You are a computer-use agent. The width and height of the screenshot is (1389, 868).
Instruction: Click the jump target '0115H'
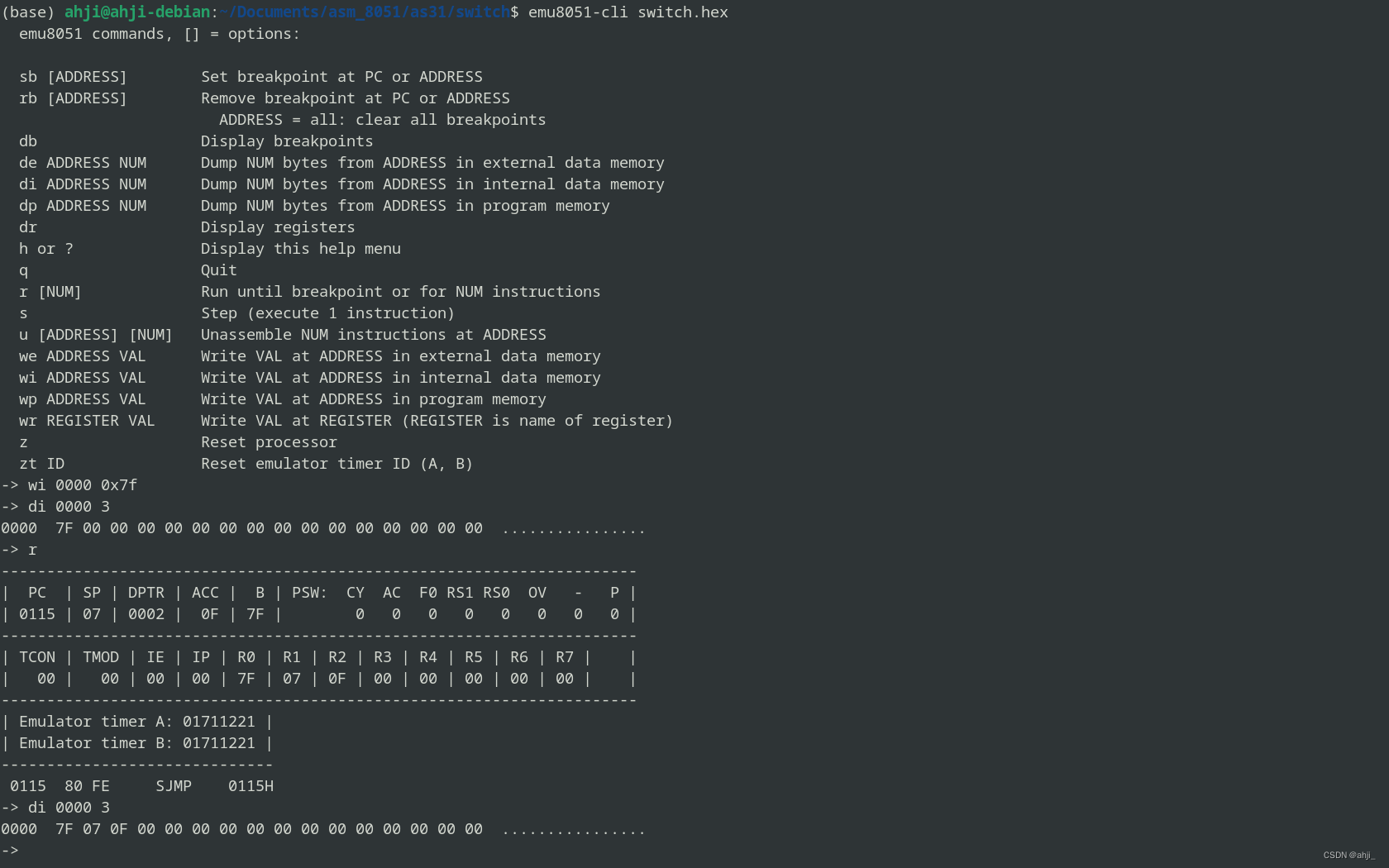pos(251,786)
